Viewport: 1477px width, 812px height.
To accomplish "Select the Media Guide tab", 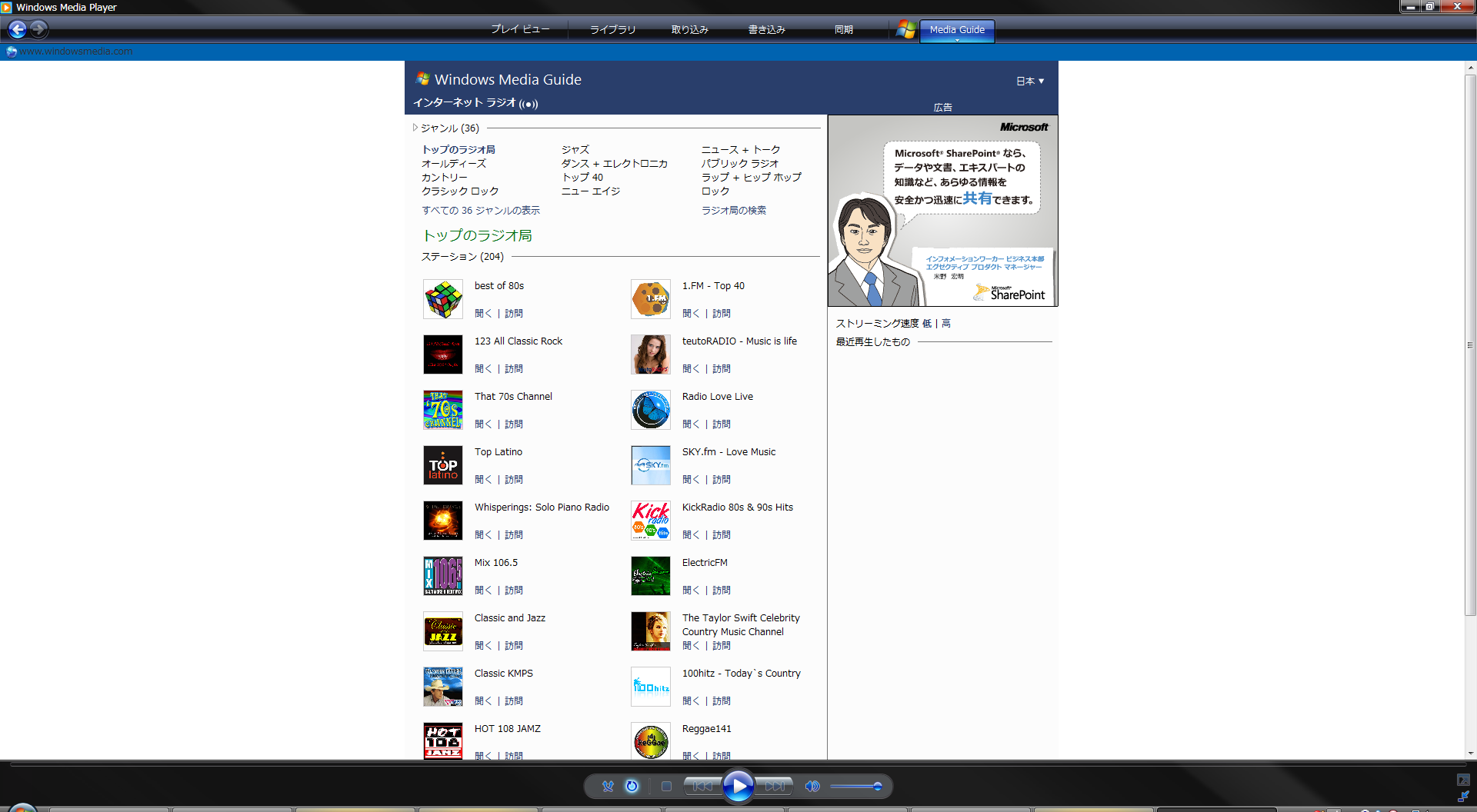I will tap(957, 31).
